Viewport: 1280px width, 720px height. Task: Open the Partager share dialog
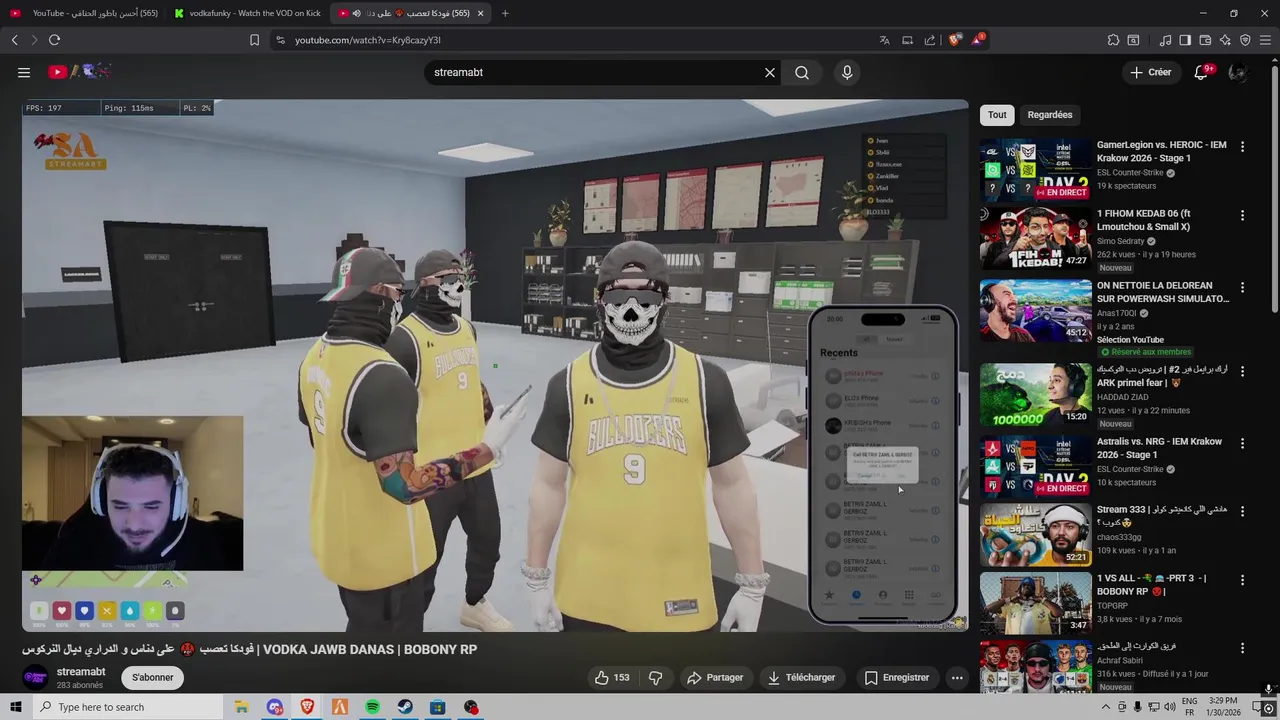click(x=715, y=677)
